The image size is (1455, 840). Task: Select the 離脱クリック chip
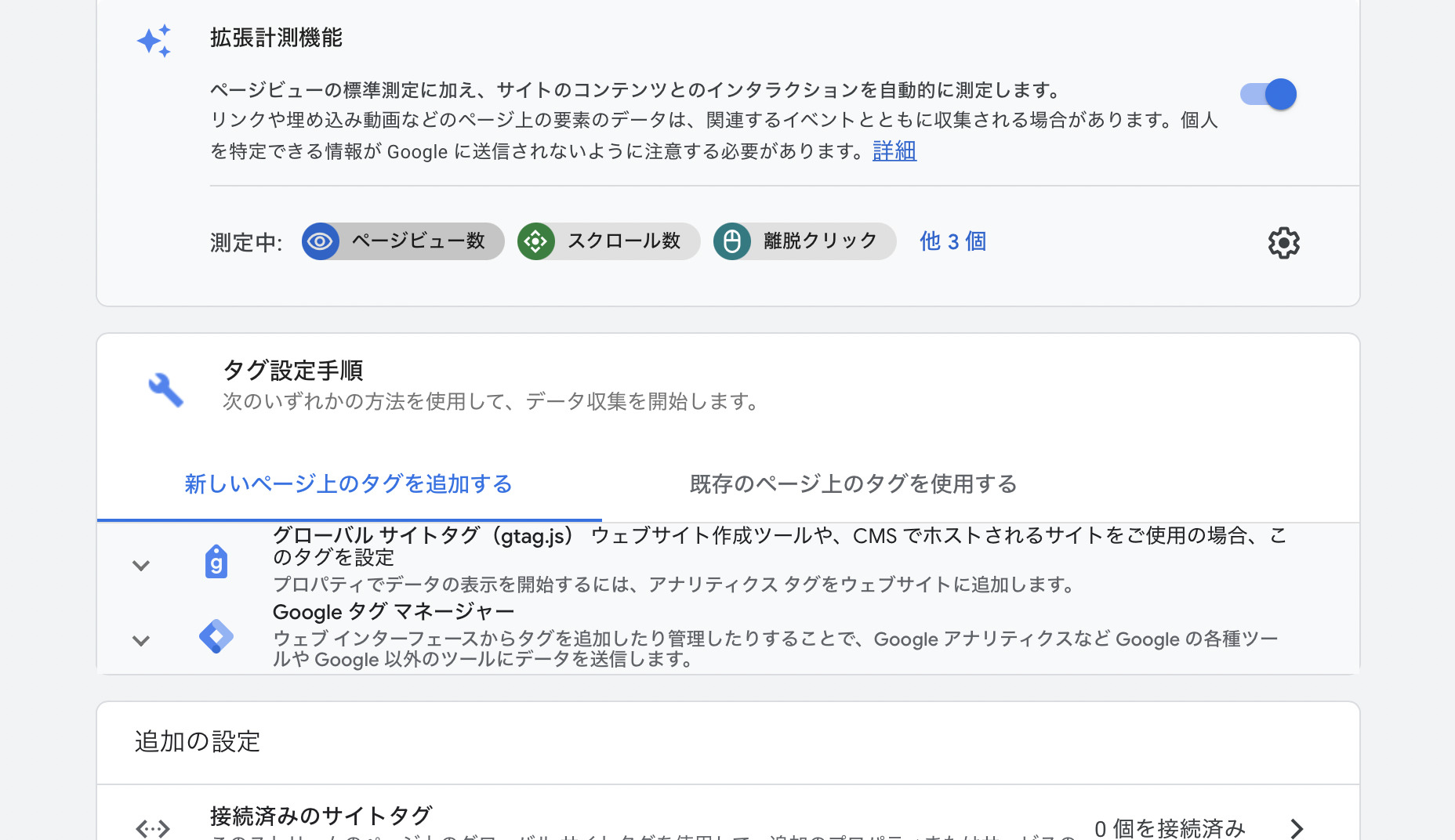tap(805, 241)
